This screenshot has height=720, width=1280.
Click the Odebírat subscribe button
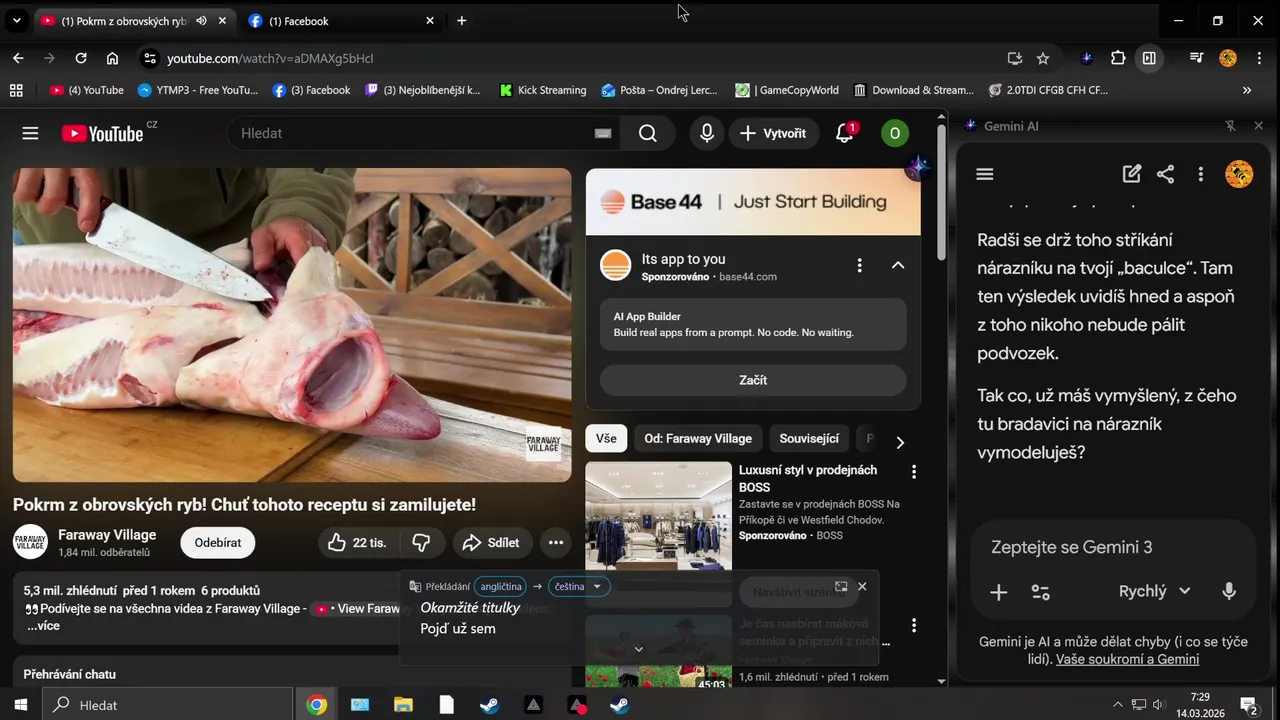(x=218, y=542)
